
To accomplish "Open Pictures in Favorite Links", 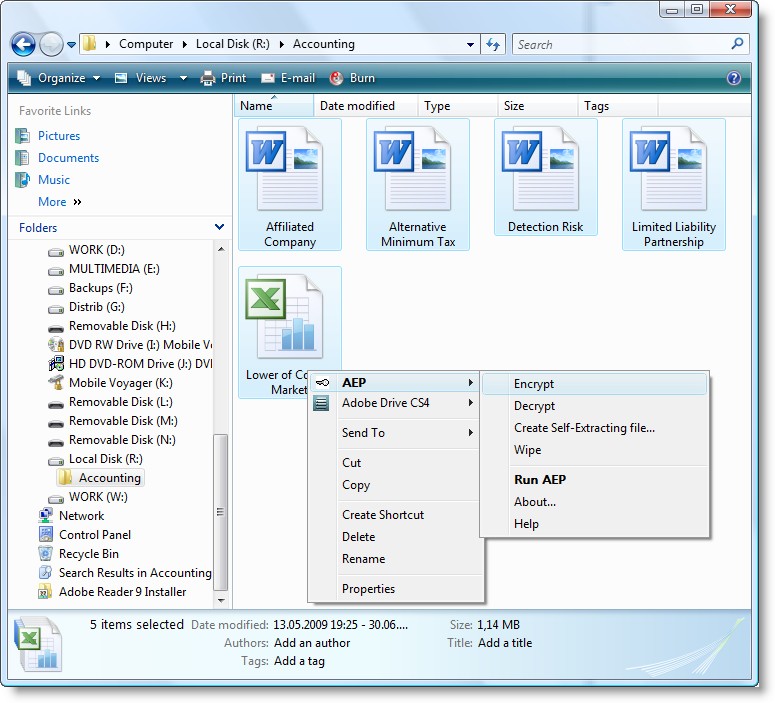I will click(x=59, y=136).
